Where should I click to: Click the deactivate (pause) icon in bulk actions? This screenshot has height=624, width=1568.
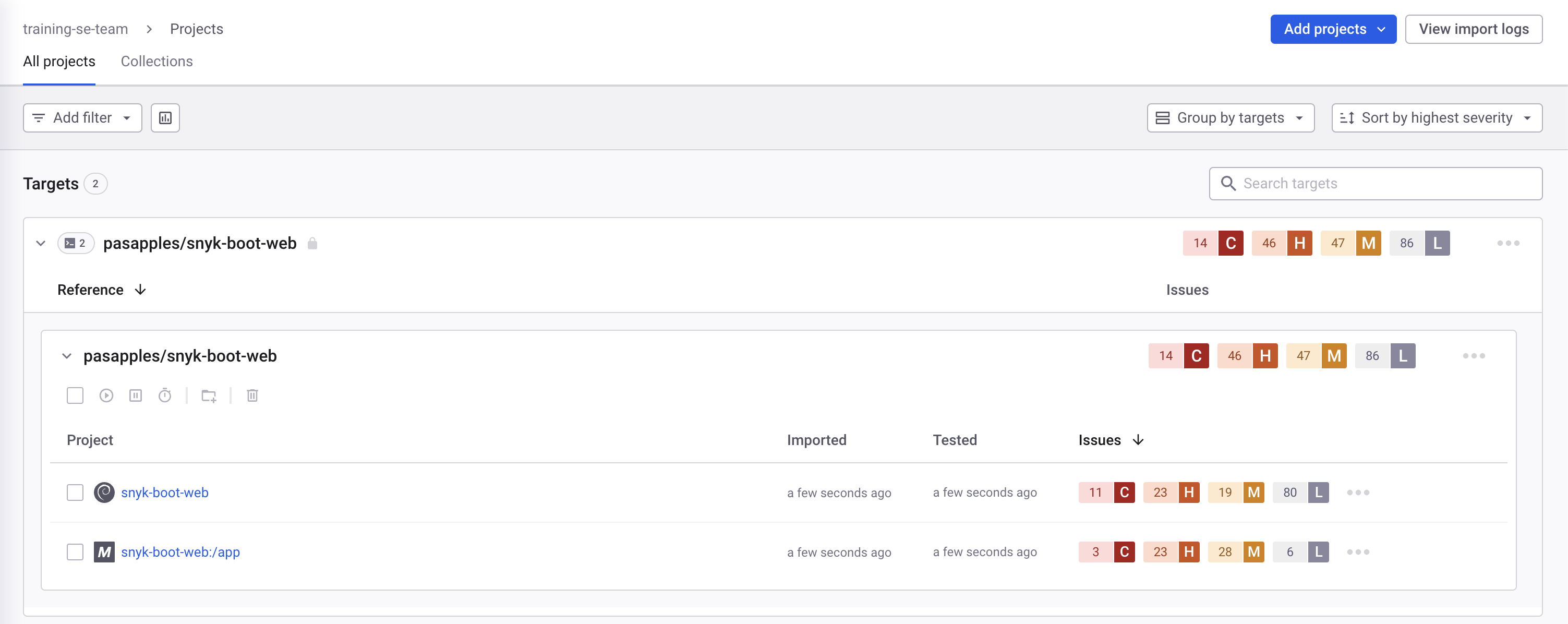(x=135, y=395)
